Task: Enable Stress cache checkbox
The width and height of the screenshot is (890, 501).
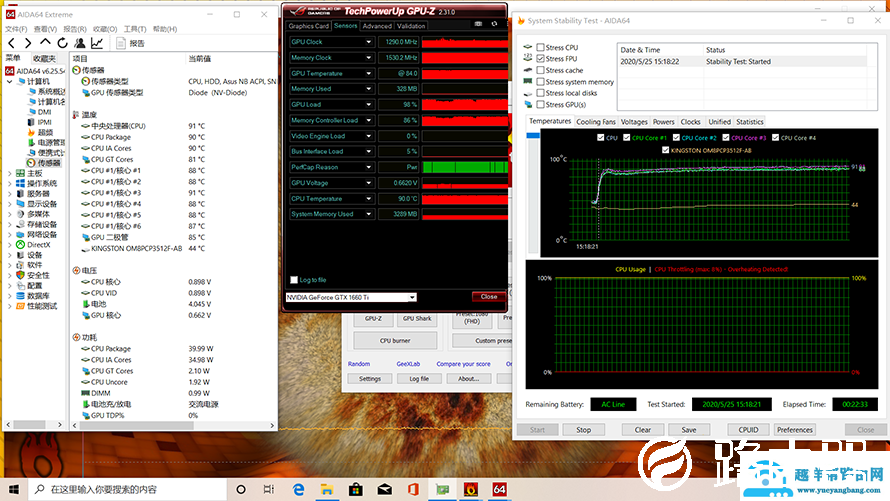Action: point(540,70)
